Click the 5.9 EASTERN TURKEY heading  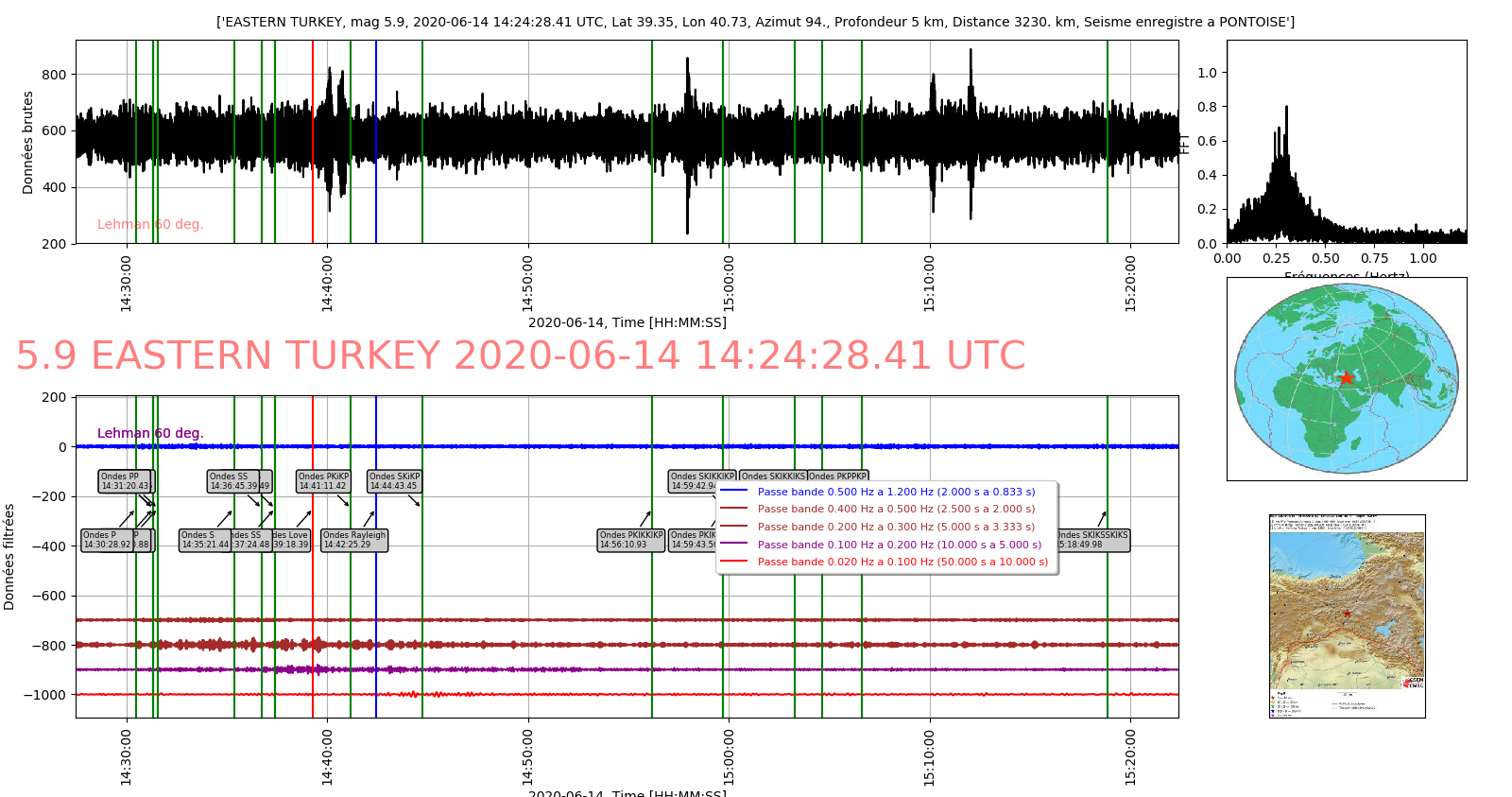pyautogui.click(x=521, y=355)
